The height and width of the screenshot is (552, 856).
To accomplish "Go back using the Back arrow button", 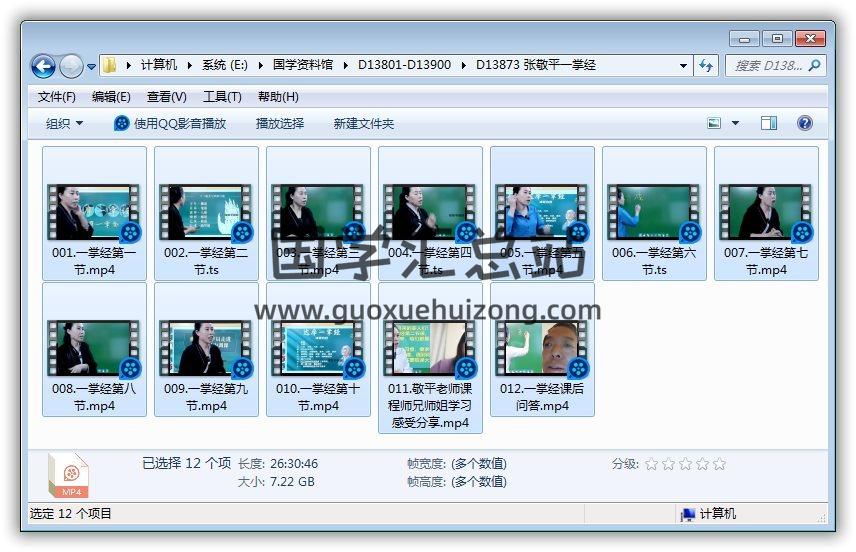I will tap(43, 66).
